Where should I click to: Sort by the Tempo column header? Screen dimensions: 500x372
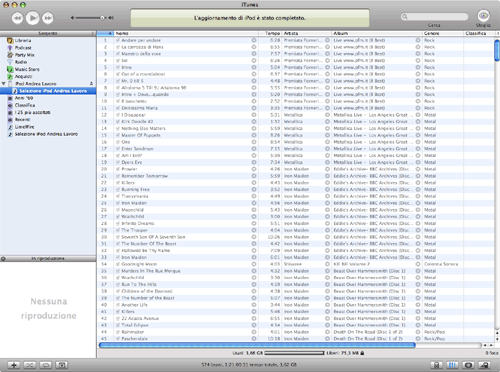(x=270, y=33)
